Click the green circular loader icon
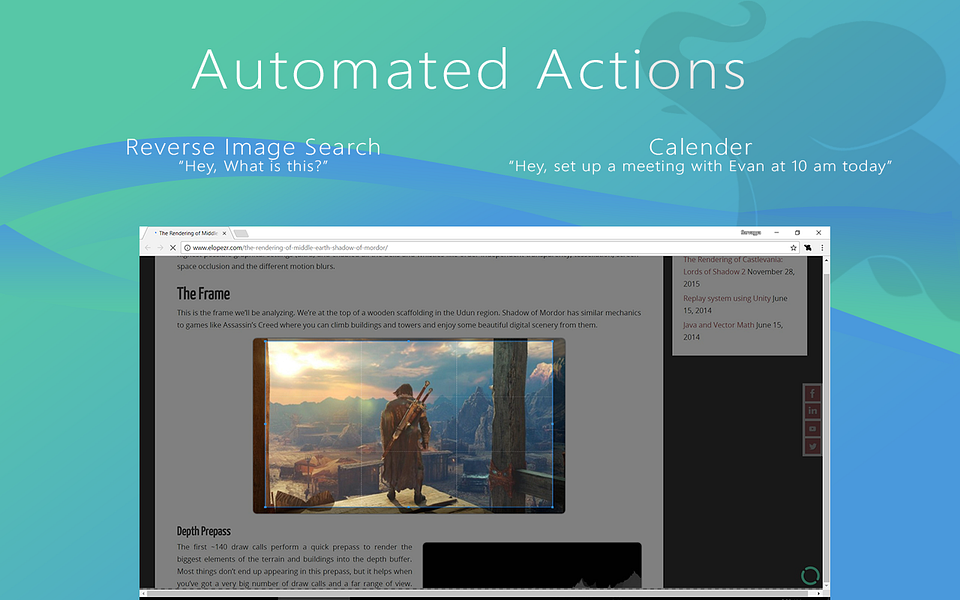Screen dimensions: 960x600 (810, 576)
